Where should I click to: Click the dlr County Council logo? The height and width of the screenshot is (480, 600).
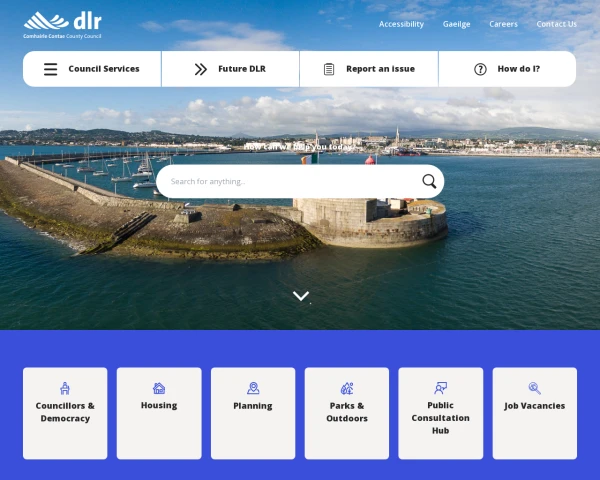click(62, 24)
